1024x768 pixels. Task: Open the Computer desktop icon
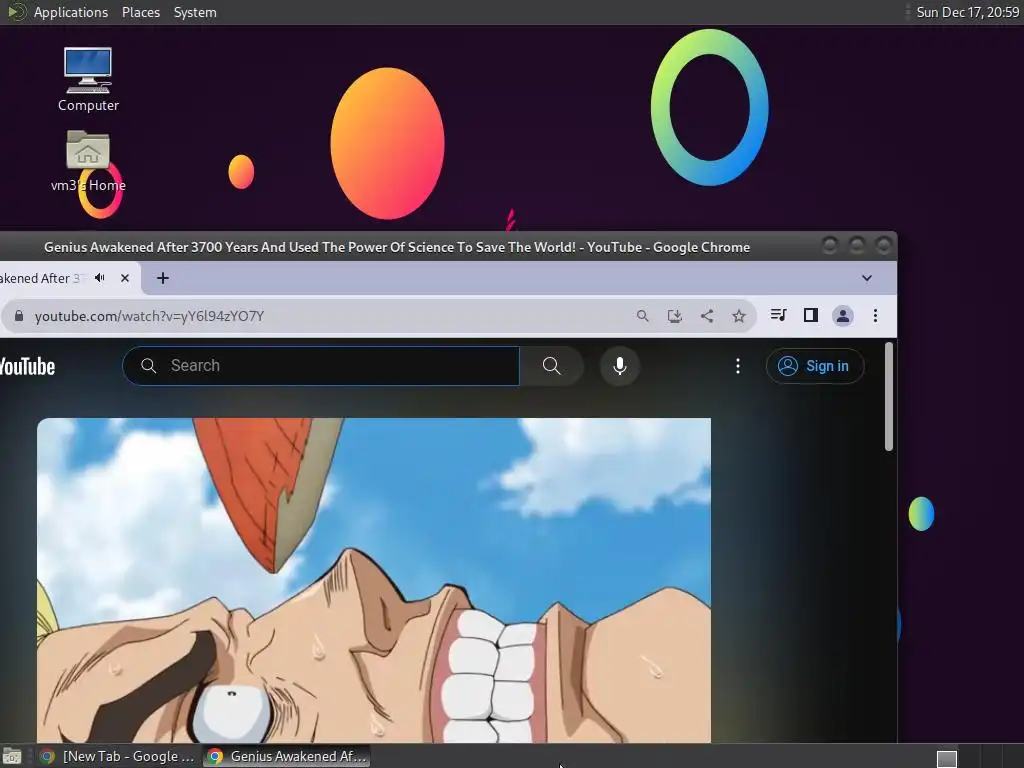coord(88,79)
